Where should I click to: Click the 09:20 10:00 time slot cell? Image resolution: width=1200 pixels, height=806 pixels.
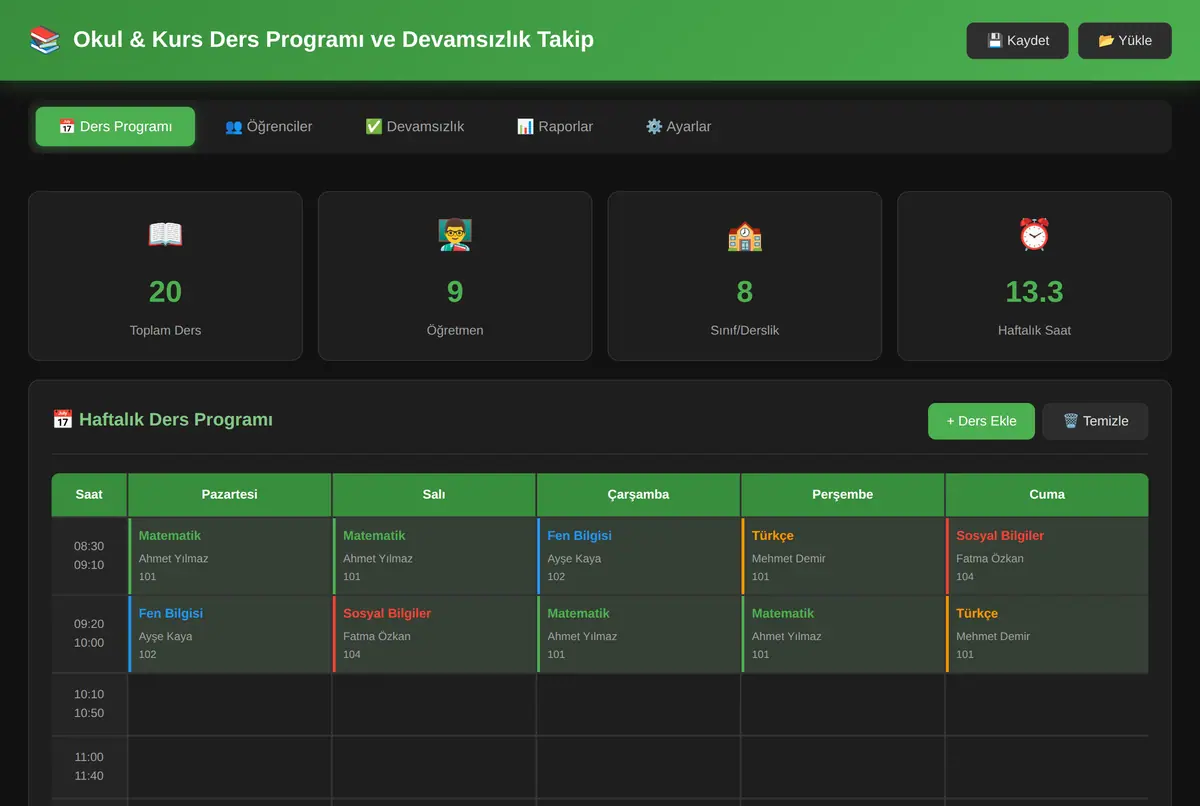[89, 634]
